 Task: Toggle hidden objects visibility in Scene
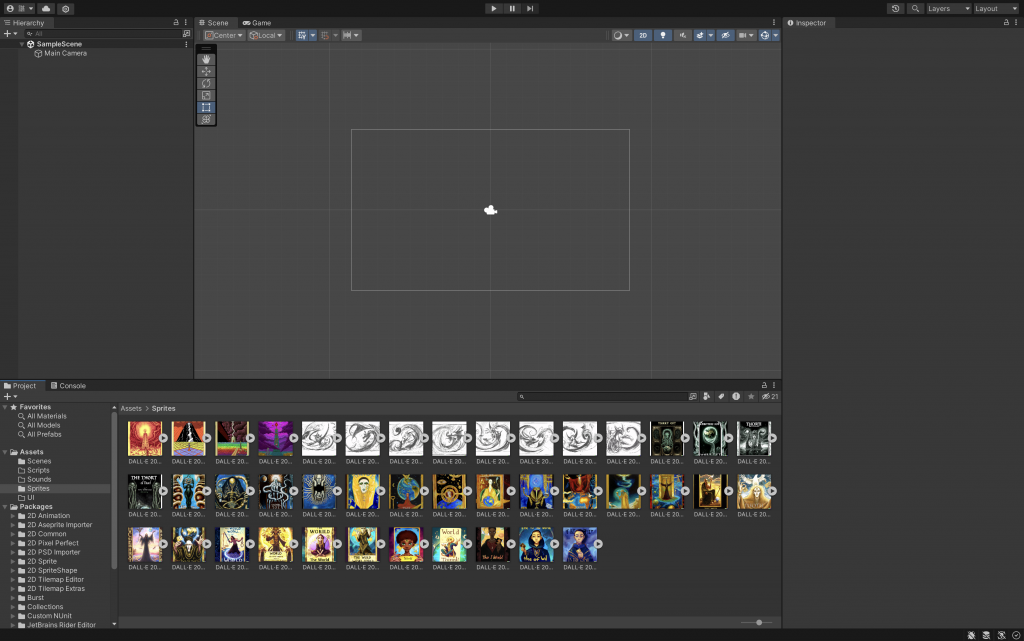tap(726, 35)
